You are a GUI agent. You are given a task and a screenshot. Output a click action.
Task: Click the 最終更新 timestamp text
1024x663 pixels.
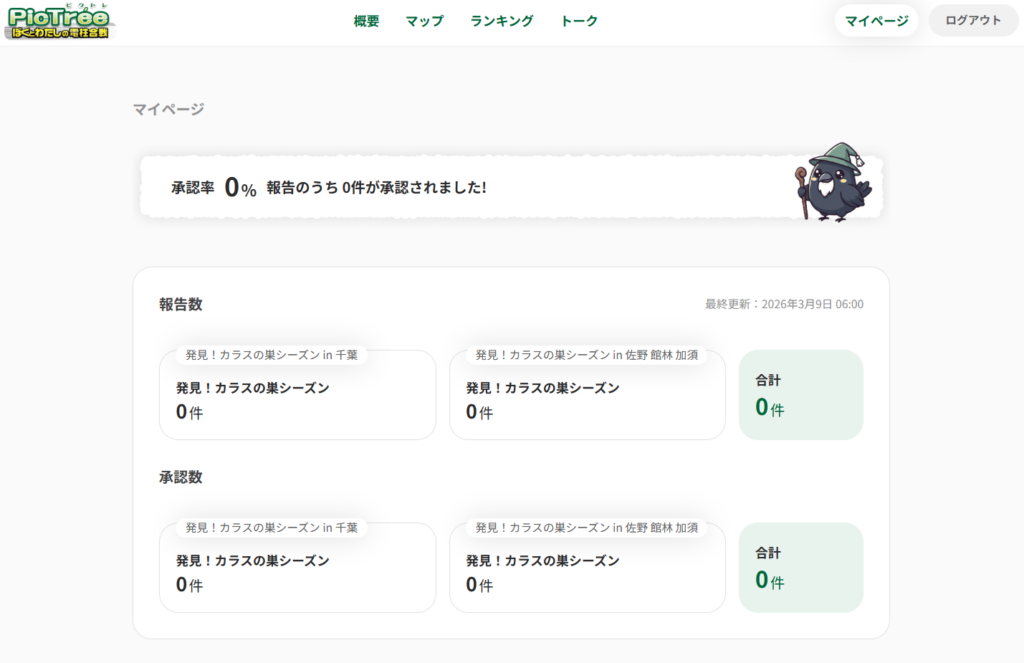pos(784,304)
